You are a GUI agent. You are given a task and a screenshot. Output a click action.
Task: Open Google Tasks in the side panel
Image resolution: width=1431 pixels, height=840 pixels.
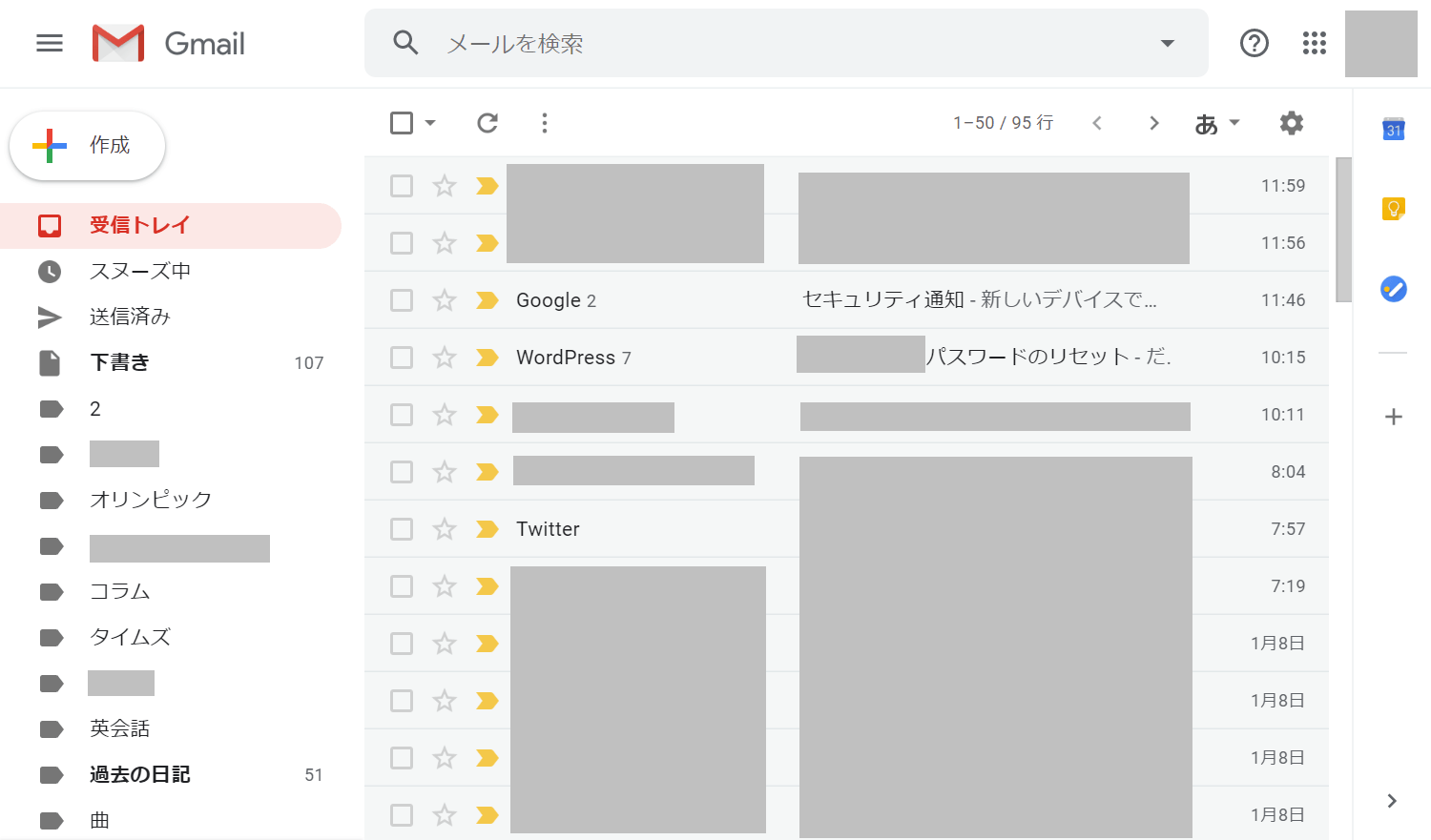1393,288
